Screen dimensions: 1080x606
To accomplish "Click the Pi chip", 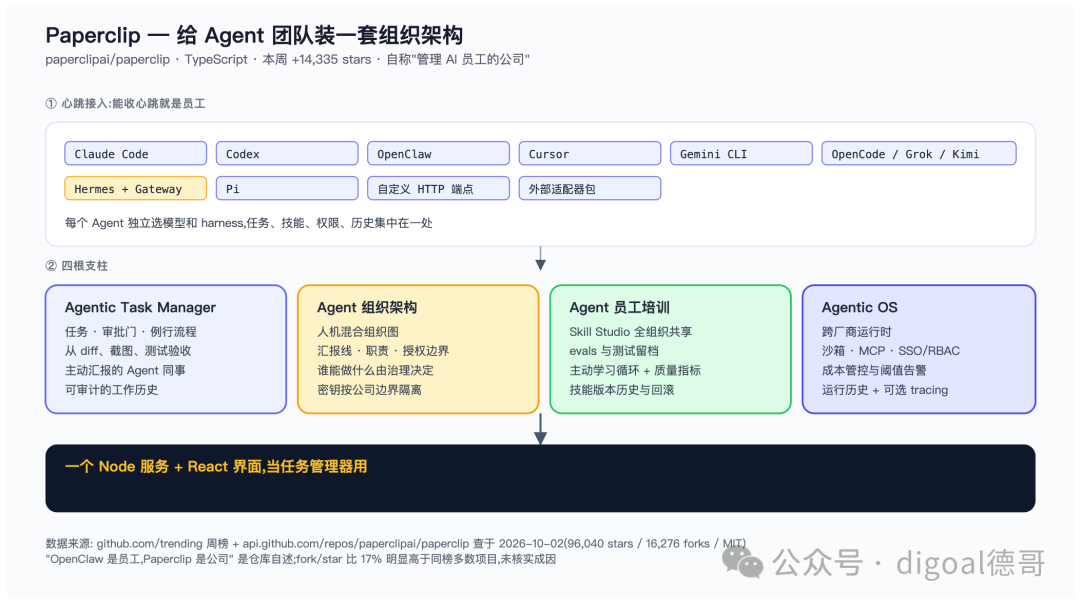I will pyautogui.click(x=287, y=189).
